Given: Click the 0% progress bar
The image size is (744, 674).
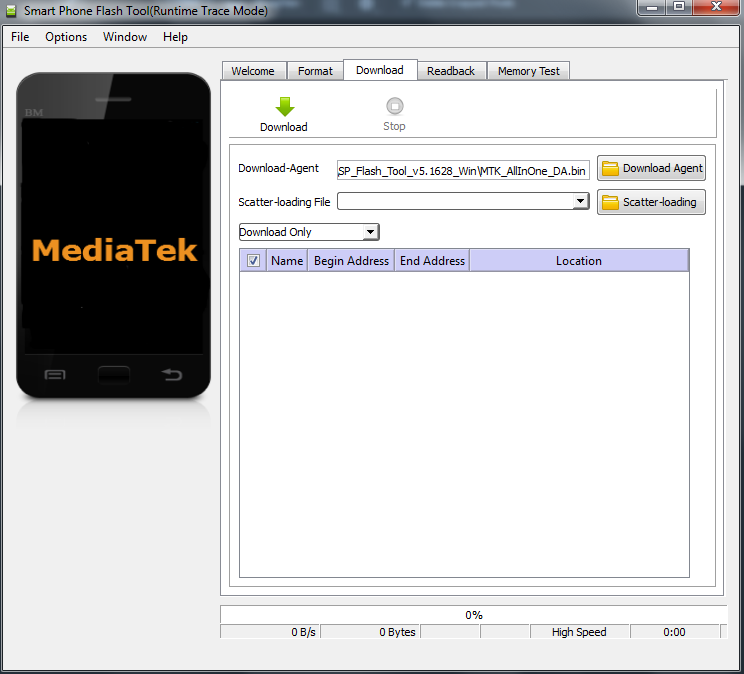Looking at the screenshot, I should pyautogui.click(x=473, y=615).
